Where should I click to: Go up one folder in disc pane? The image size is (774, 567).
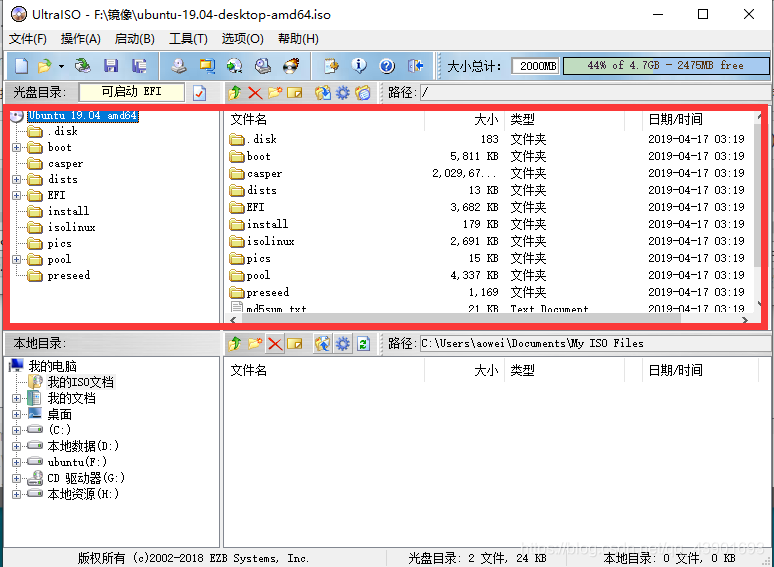tap(235, 93)
